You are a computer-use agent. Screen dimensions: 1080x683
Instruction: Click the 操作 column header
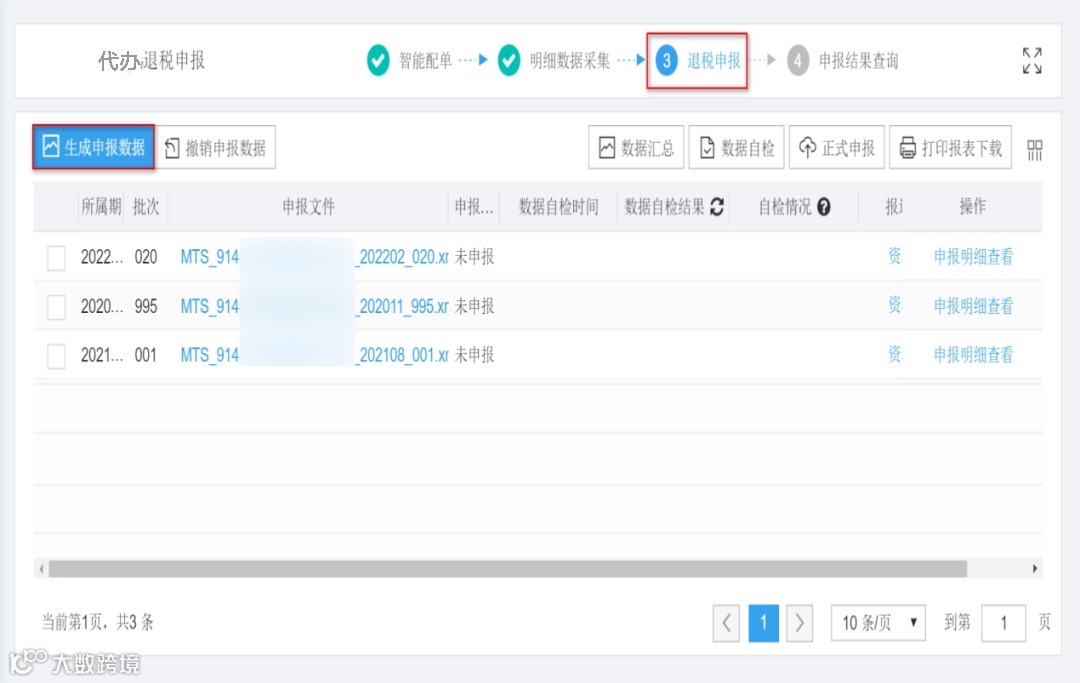click(x=973, y=206)
